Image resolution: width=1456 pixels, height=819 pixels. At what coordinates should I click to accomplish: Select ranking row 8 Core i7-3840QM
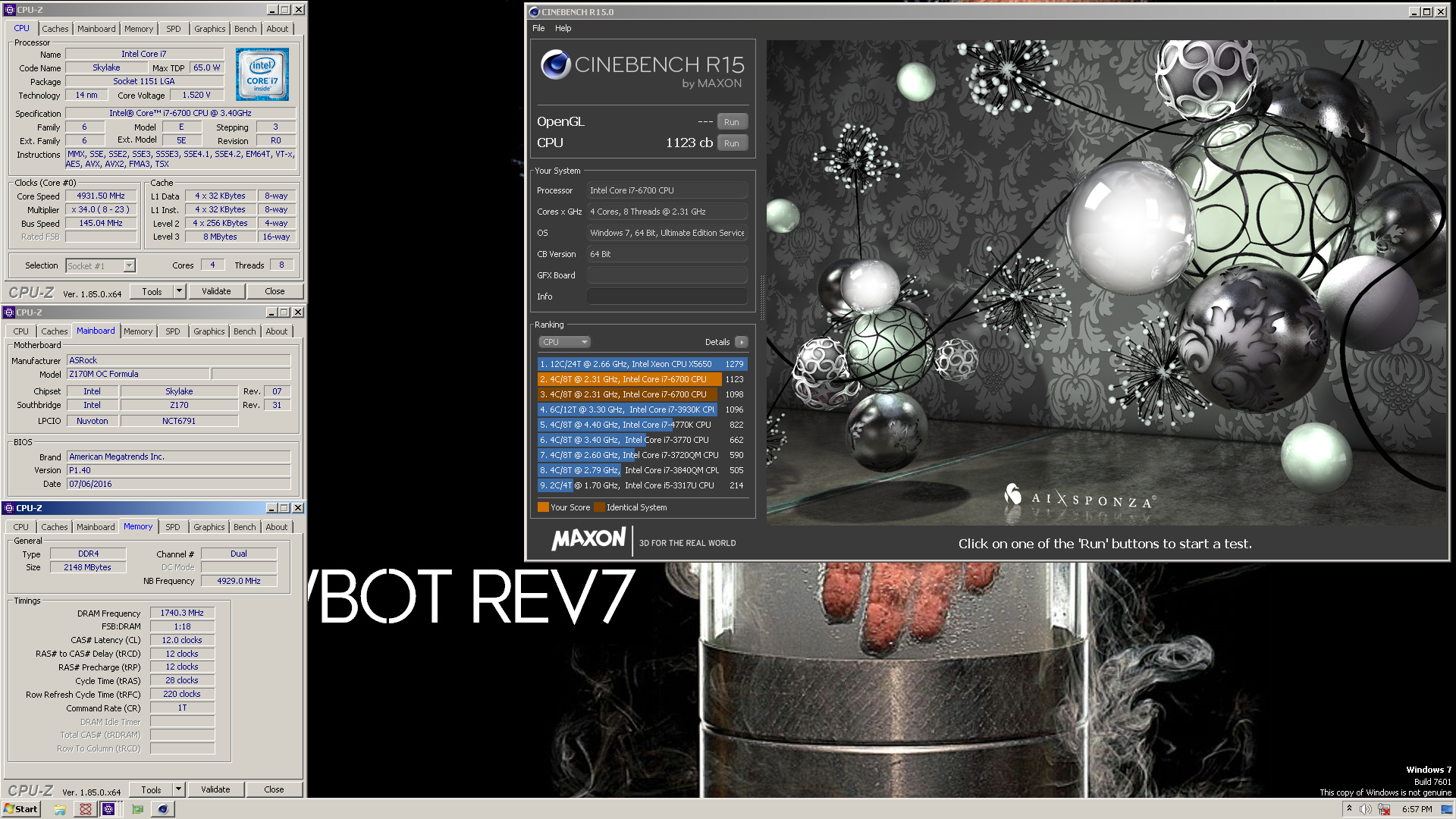click(642, 470)
